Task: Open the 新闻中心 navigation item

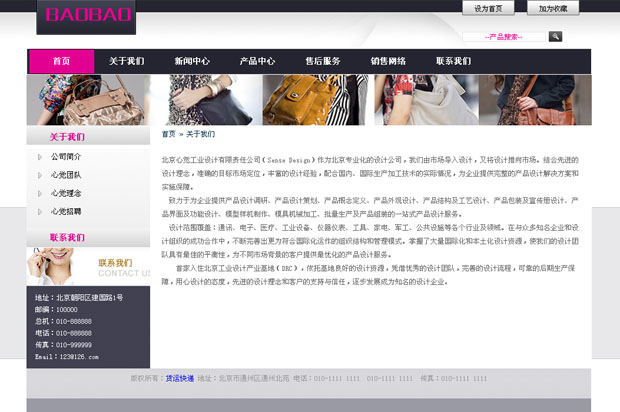Action: click(x=192, y=61)
